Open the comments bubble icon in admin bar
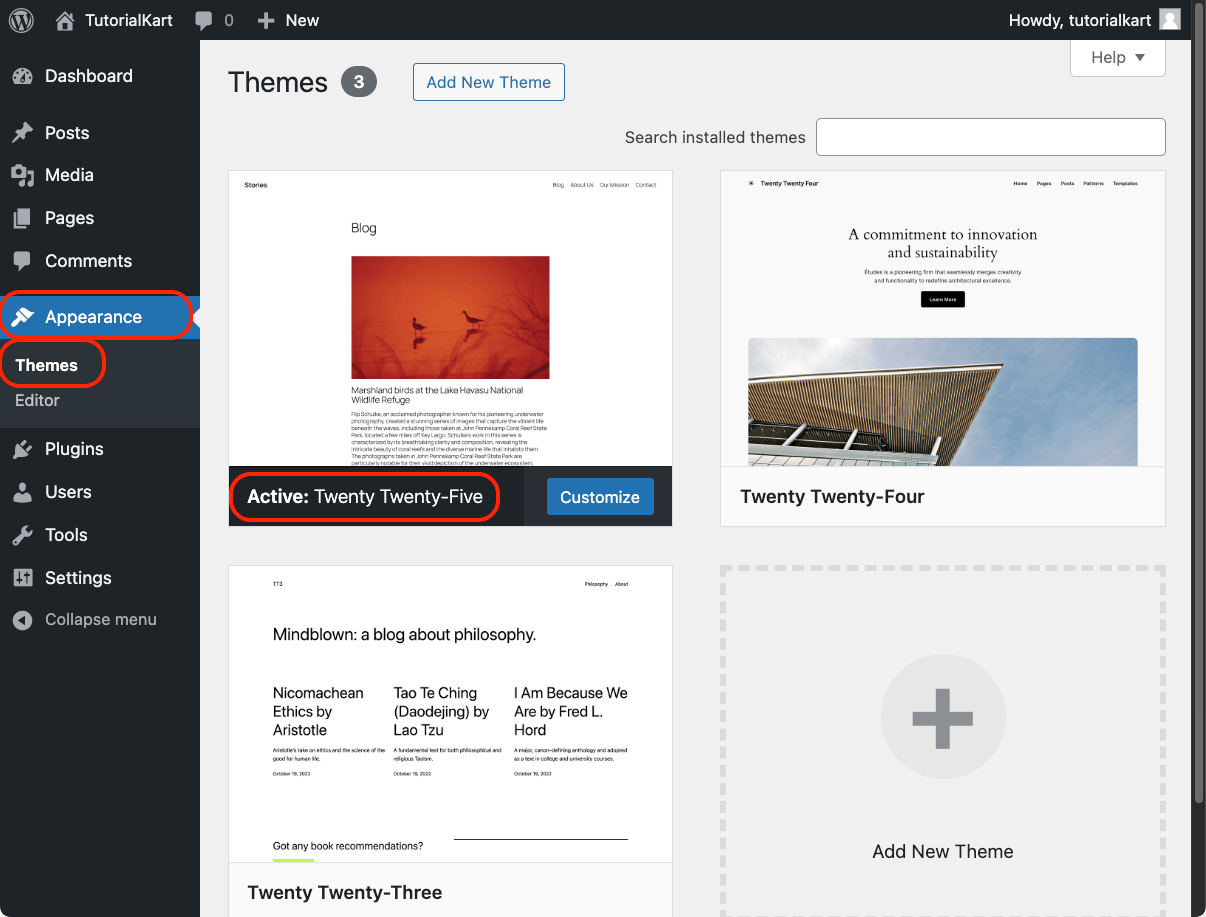Image resolution: width=1206 pixels, height=917 pixels. (x=204, y=20)
